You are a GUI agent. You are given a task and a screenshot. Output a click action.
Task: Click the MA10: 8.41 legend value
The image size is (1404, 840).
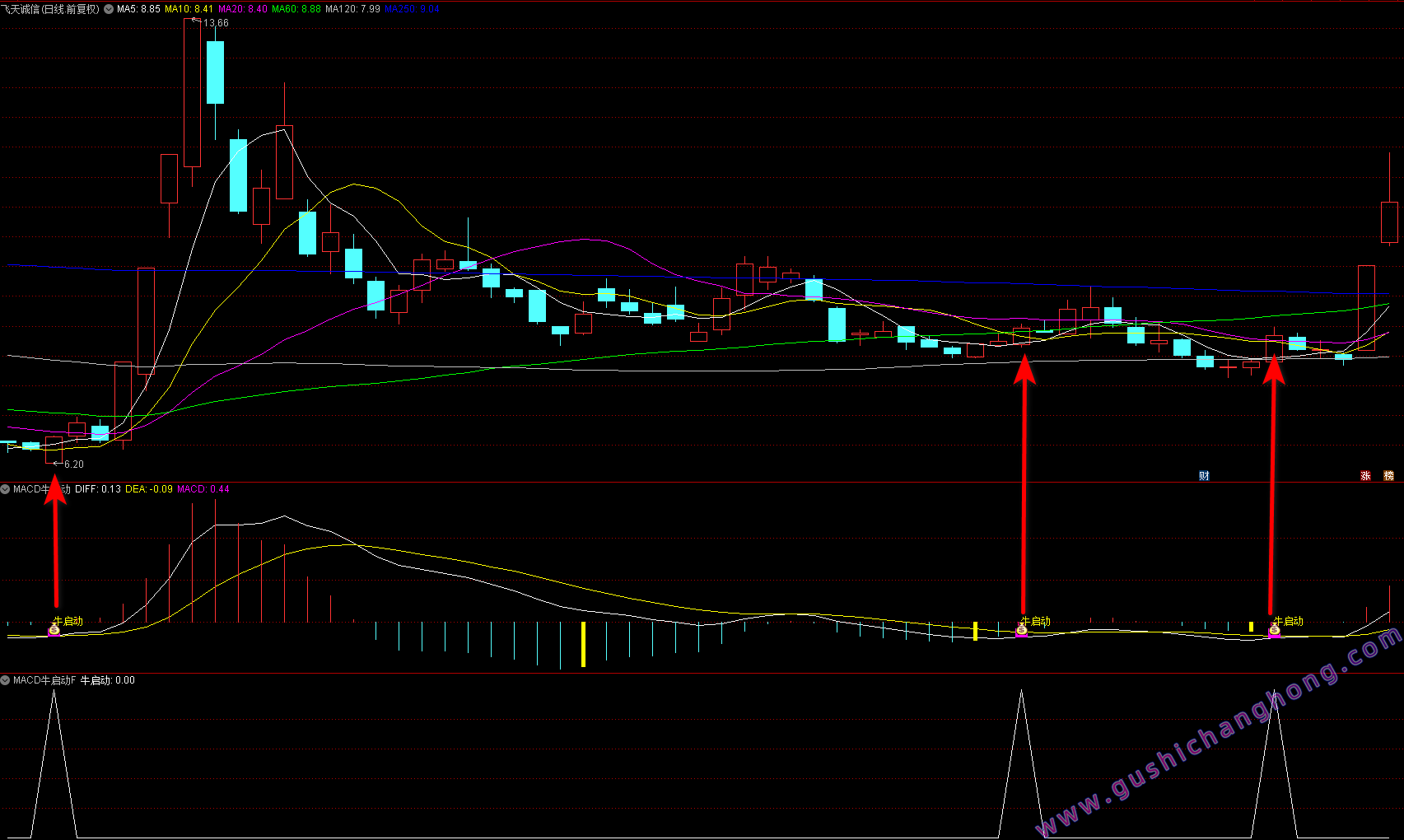[189, 9]
